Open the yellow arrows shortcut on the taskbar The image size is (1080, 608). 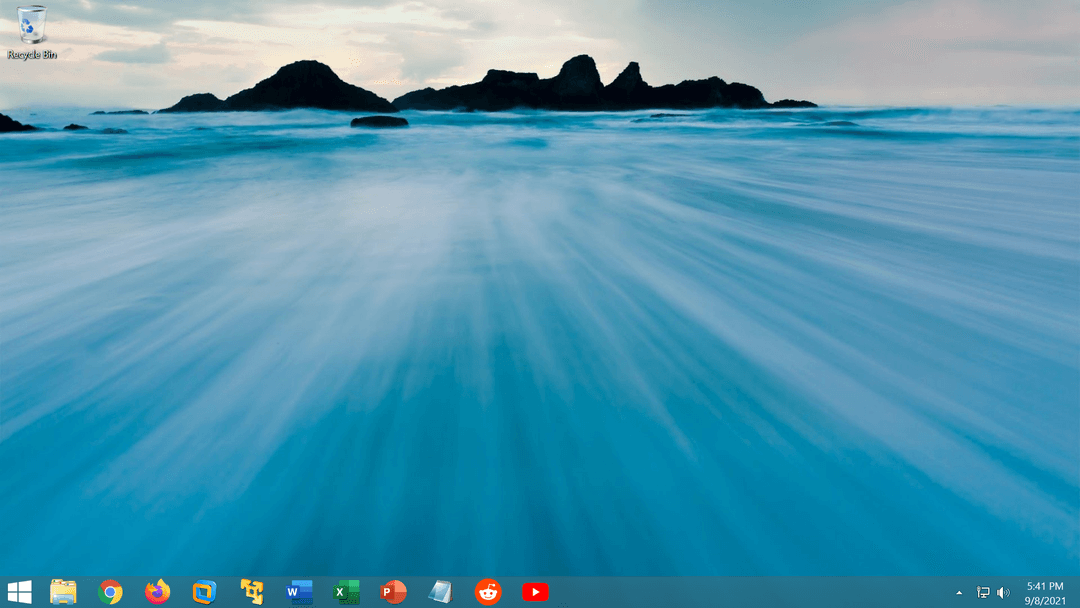coord(251,592)
